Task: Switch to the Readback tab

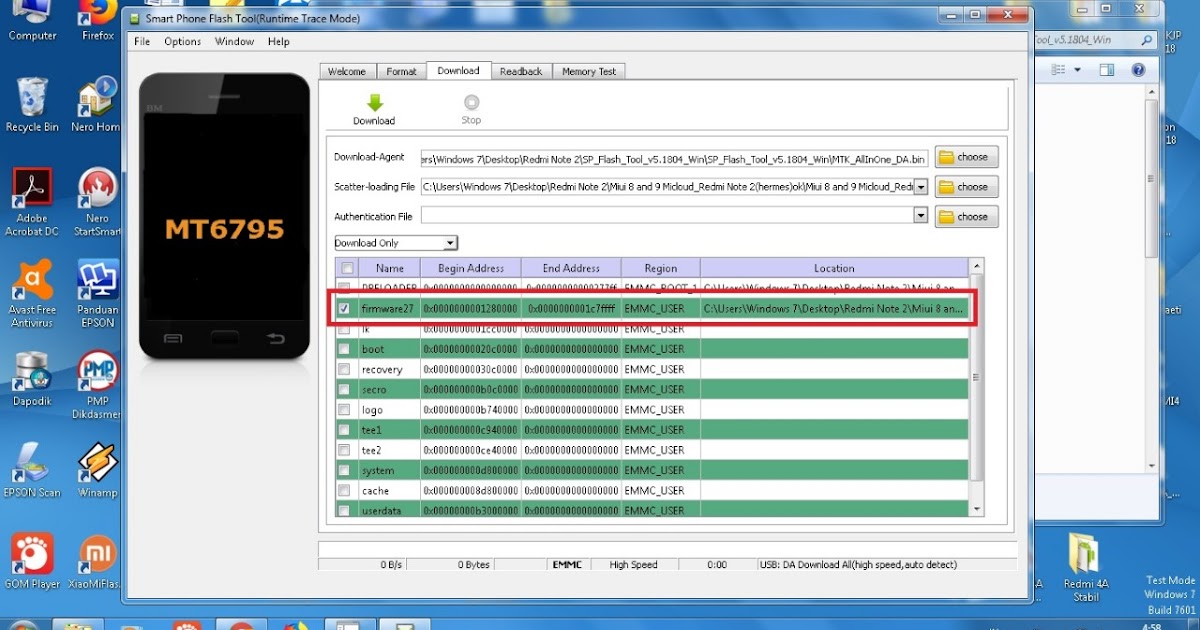Action: (521, 71)
